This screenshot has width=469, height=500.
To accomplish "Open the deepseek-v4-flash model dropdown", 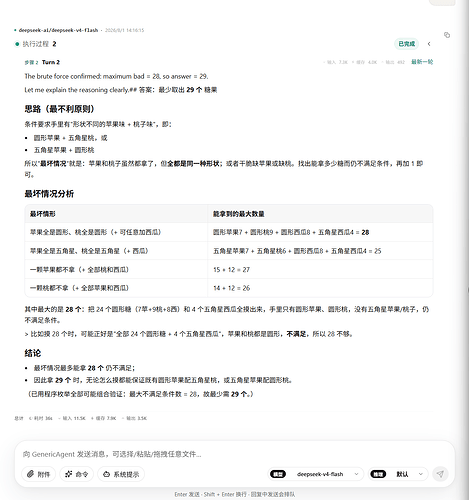I will coord(327,474).
